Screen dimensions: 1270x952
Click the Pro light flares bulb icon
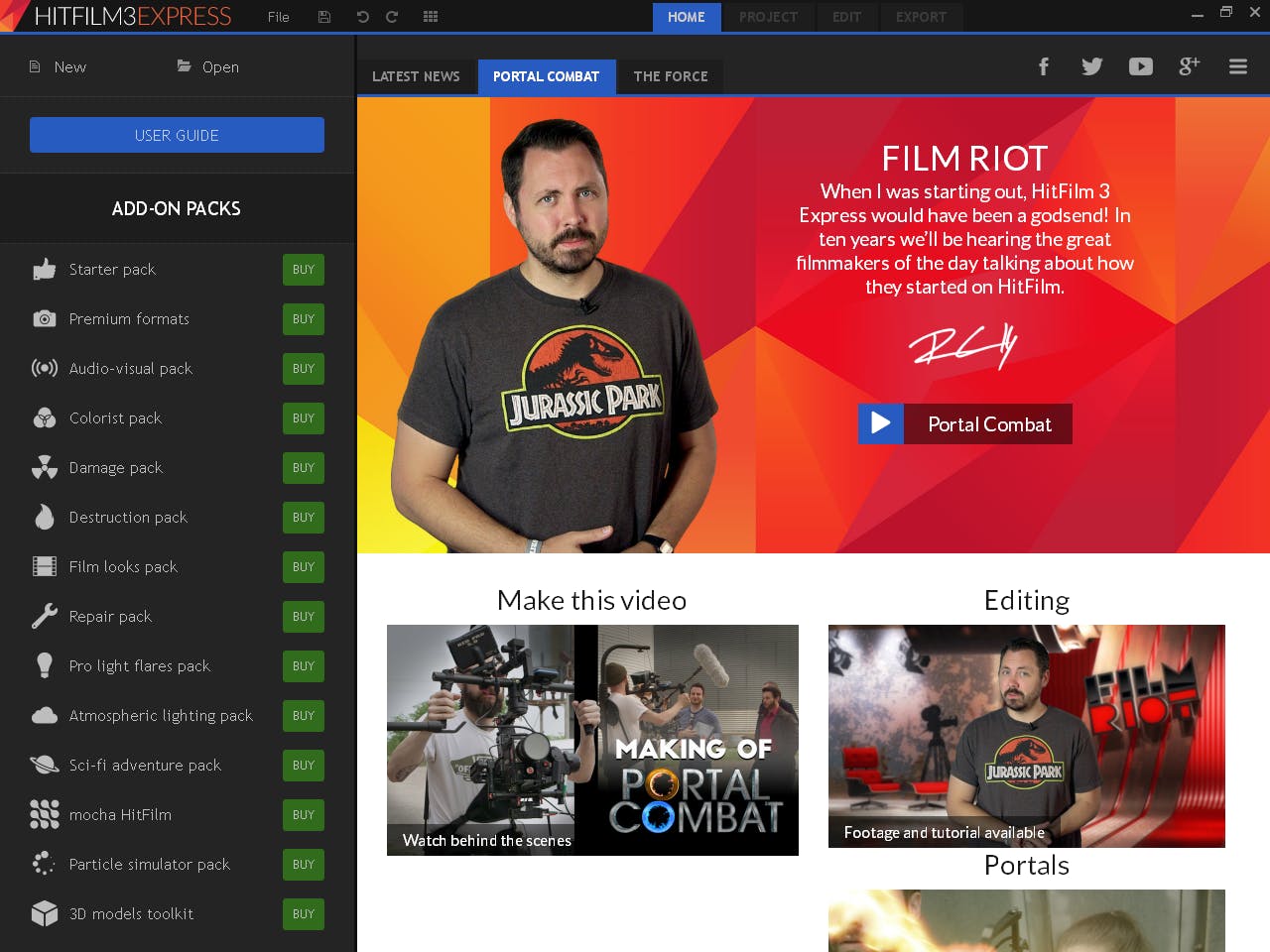coord(45,665)
